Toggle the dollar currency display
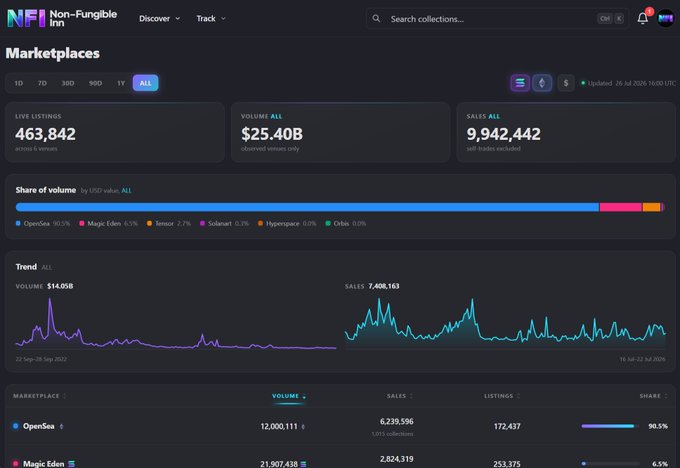 click(566, 83)
